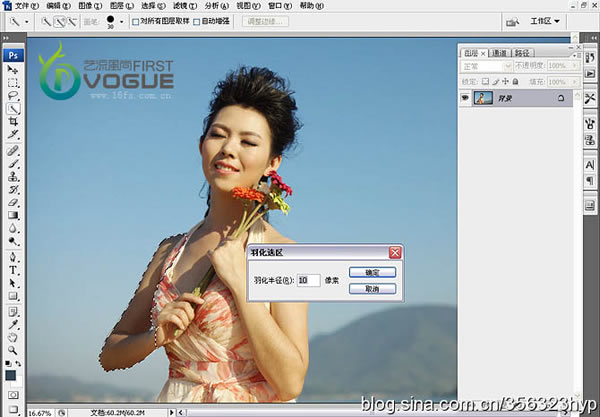Open the History panel icon in dock
600x417 pixels.
[590, 57]
